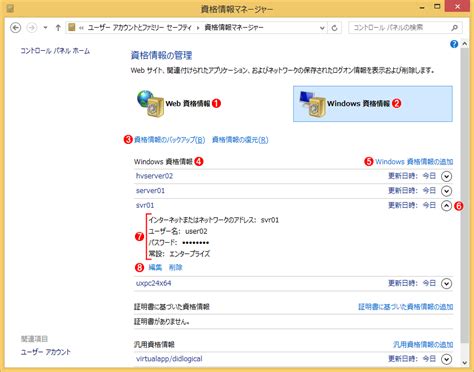The image size is (474, 372).
Task: Click the uxpc24x64 entry name
Action: point(154,283)
